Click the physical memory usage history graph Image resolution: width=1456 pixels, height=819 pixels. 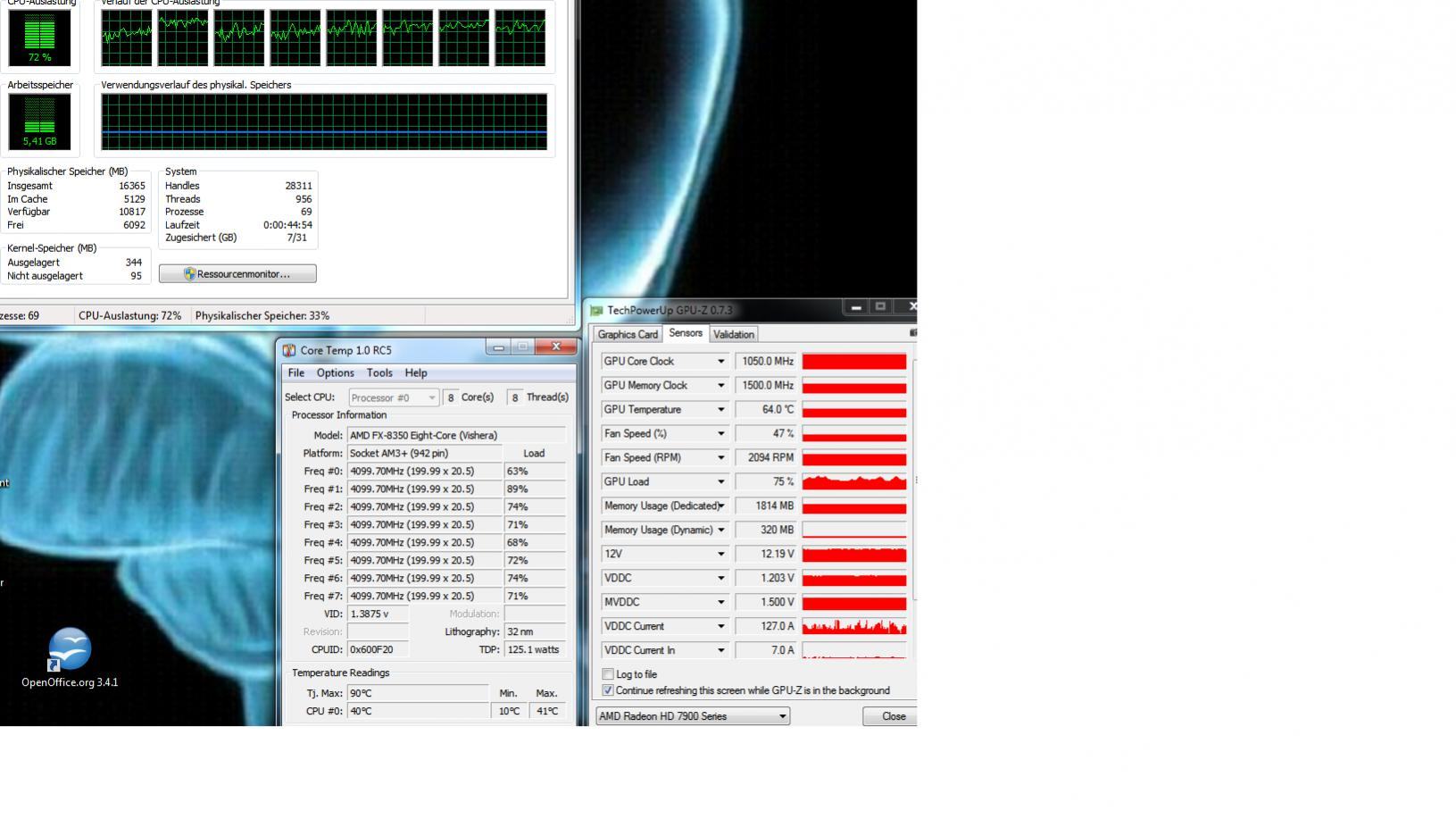coord(324,121)
